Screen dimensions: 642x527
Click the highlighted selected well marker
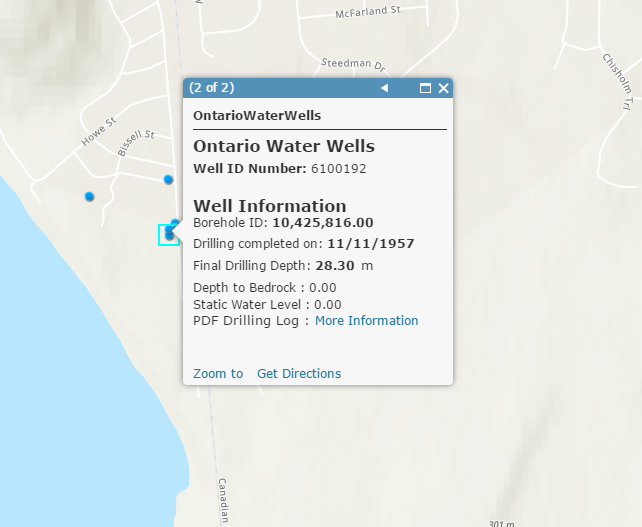click(x=169, y=235)
